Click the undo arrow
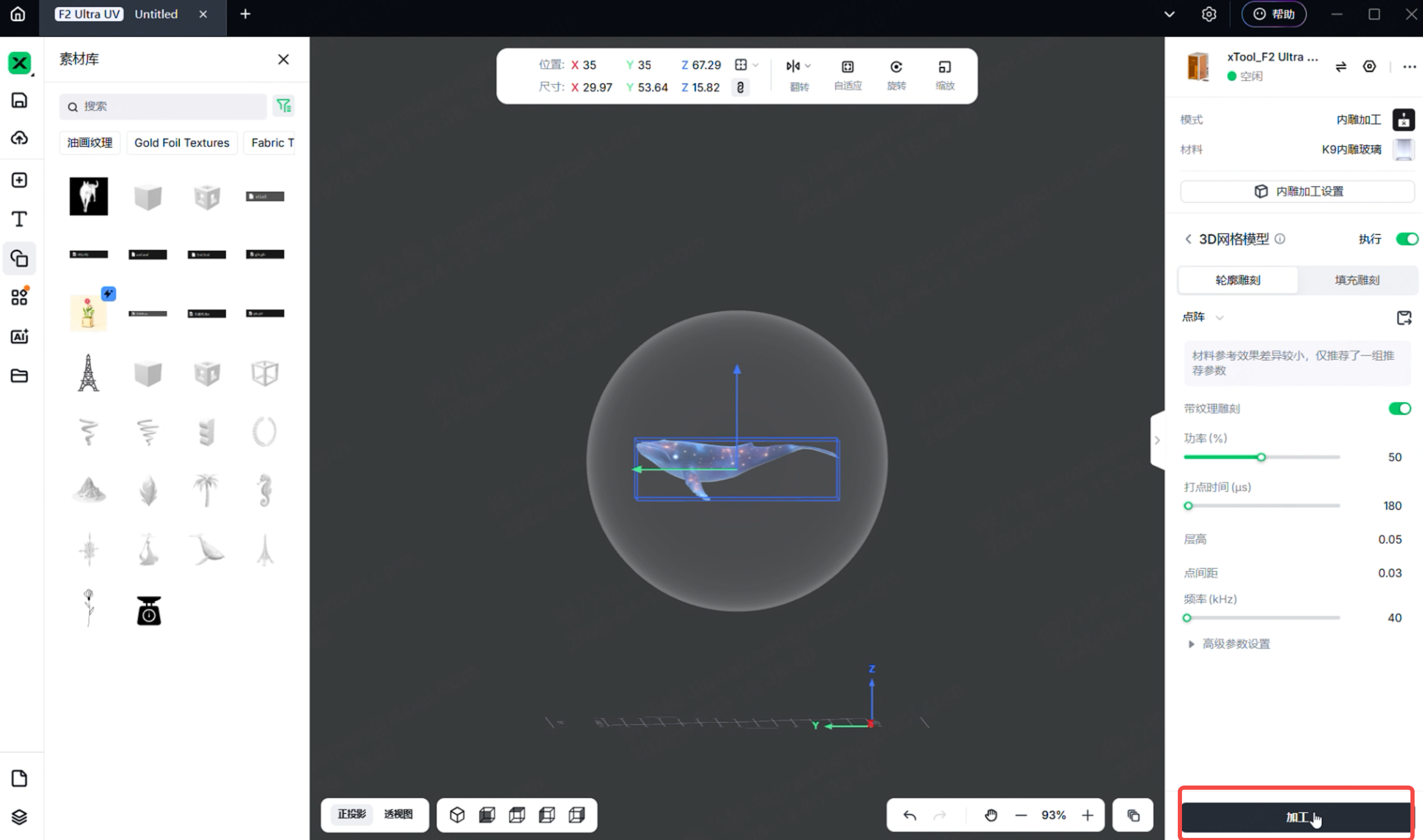The image size is (1423, 840). 910,815
